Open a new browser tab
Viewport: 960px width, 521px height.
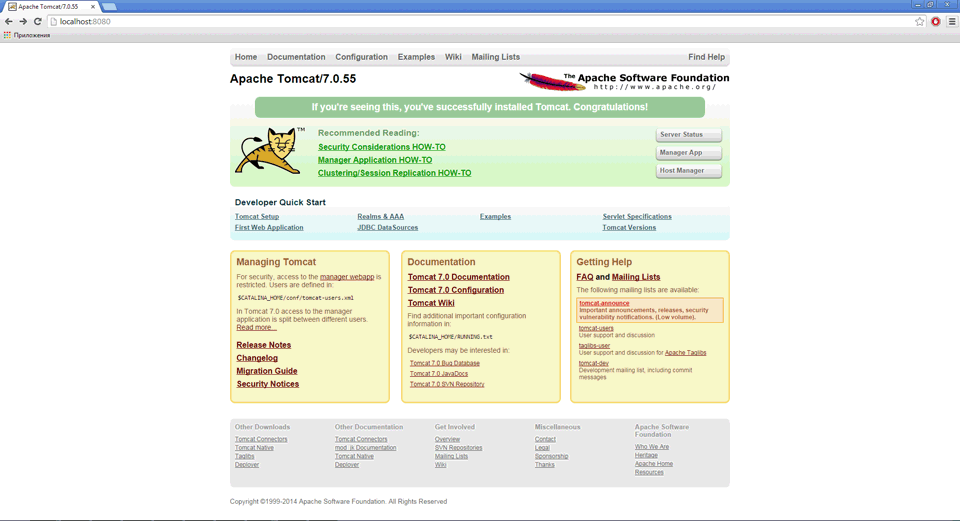[x=109, y=7]
